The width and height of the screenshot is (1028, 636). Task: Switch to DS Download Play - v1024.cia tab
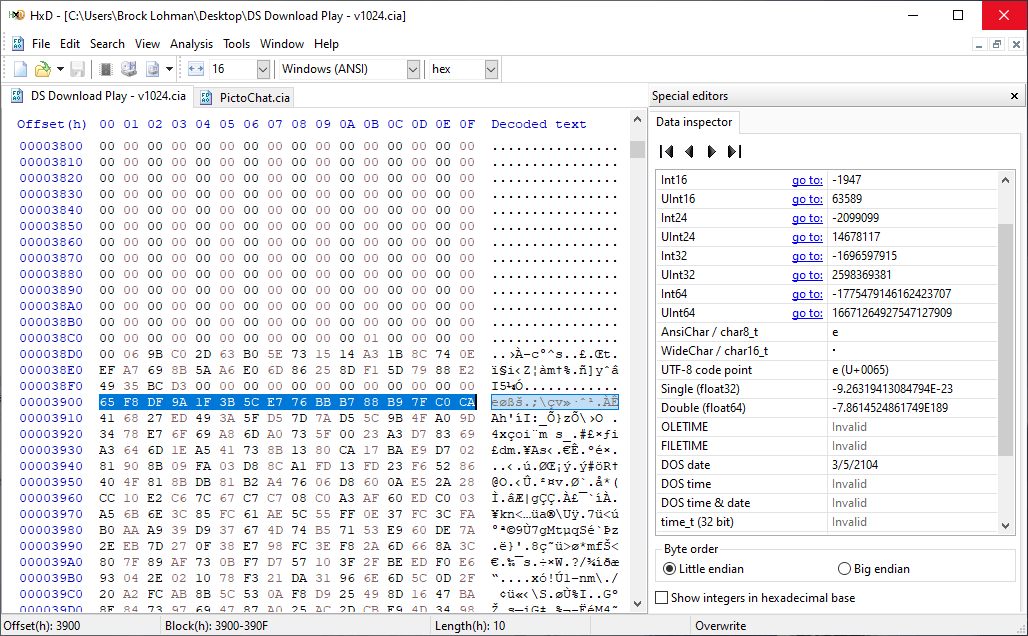99,96
